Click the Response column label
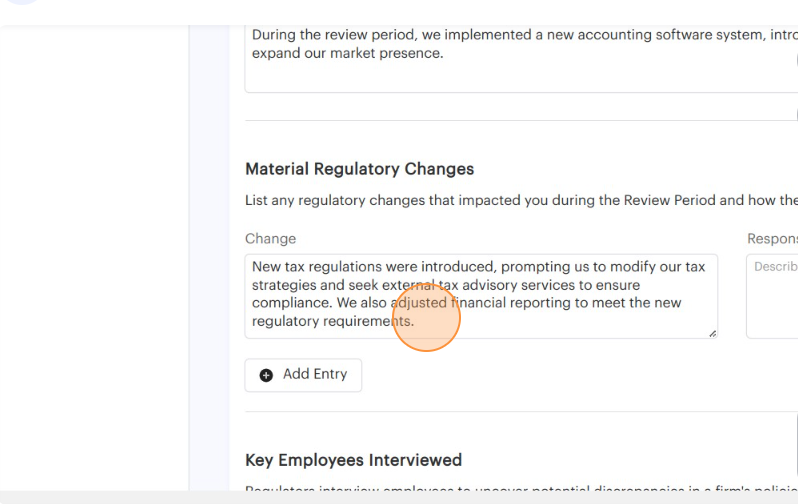 [772, 239]
